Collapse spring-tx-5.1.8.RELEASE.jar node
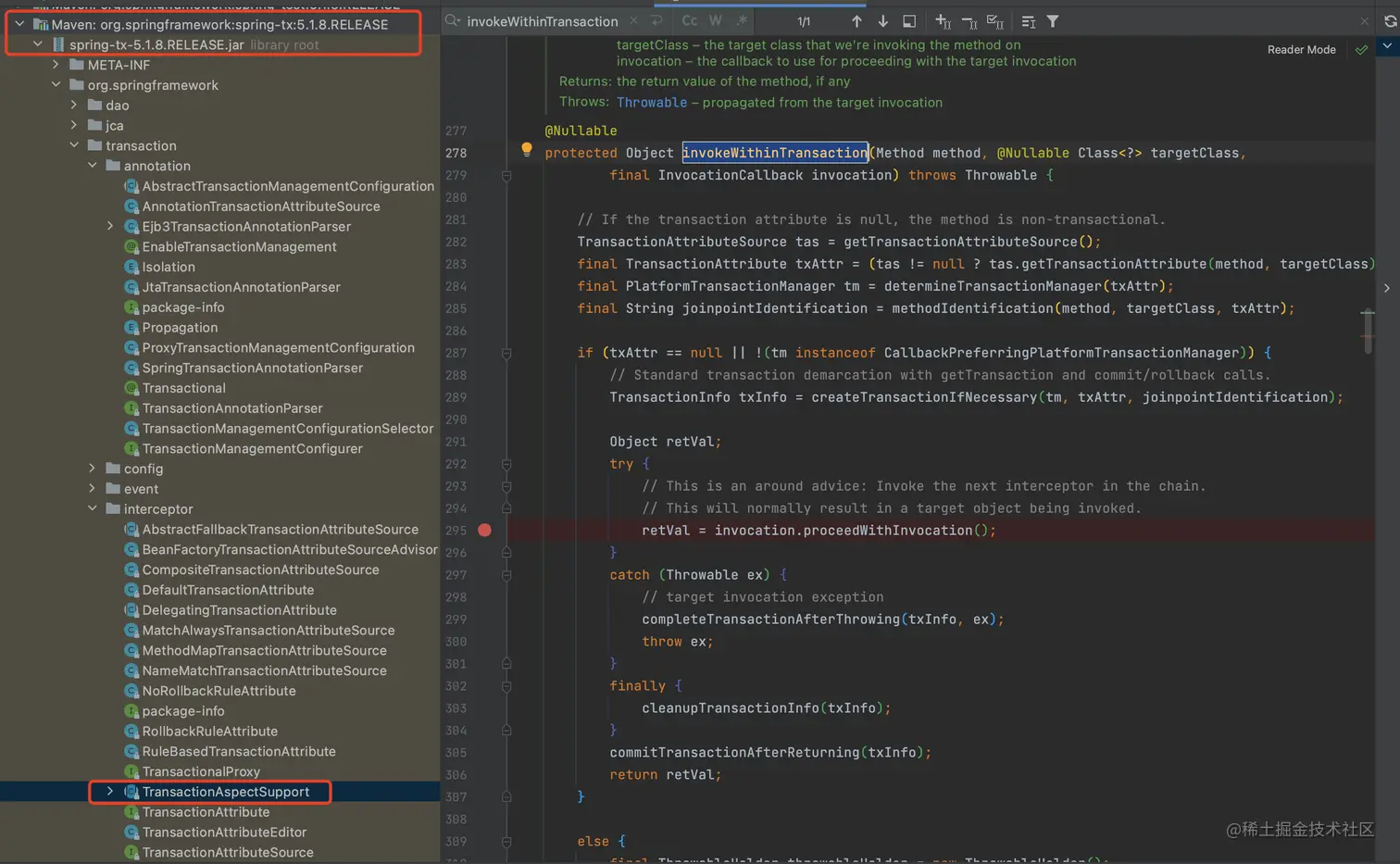The height and width of the screenshot is (864, 1400). pyautogui.click(x=38, y=44)
